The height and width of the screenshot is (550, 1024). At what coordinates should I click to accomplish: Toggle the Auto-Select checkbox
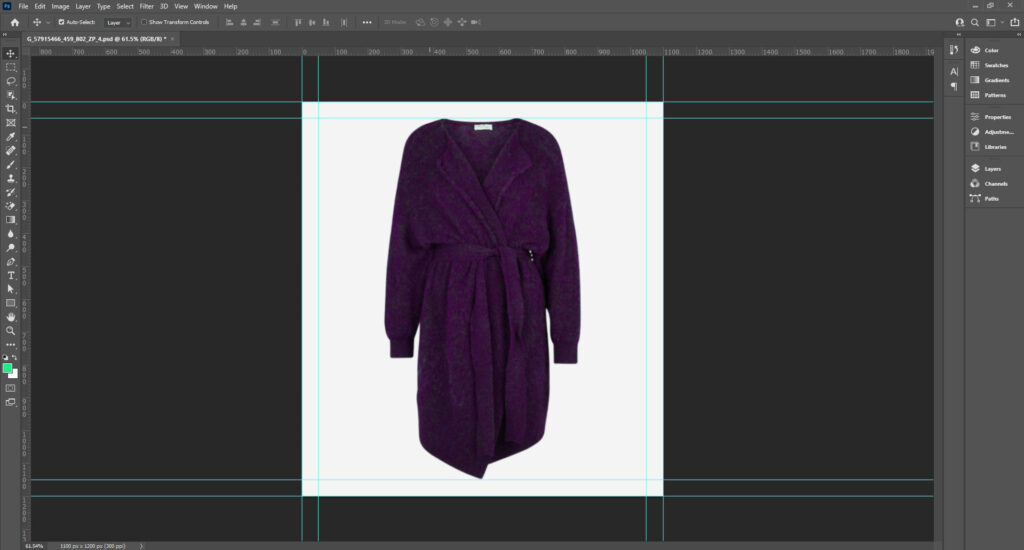(x=61, y=22)
